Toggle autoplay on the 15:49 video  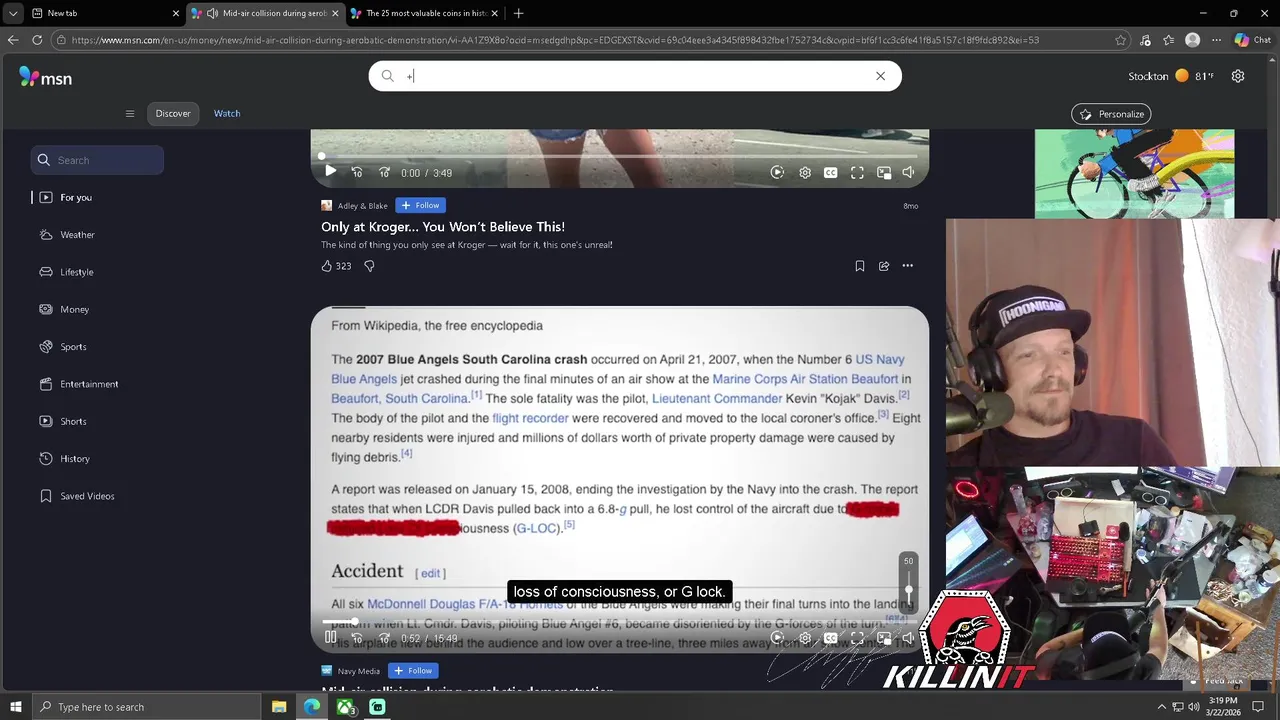pos(777,638)
